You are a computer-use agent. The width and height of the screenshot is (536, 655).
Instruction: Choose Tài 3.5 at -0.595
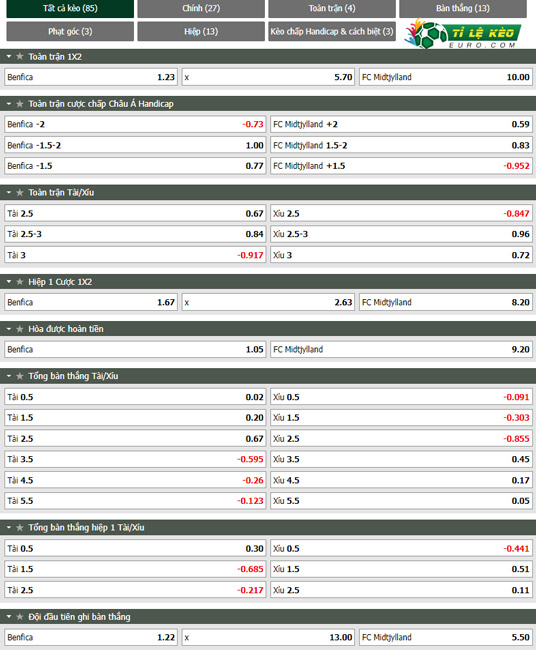[135, 459]
